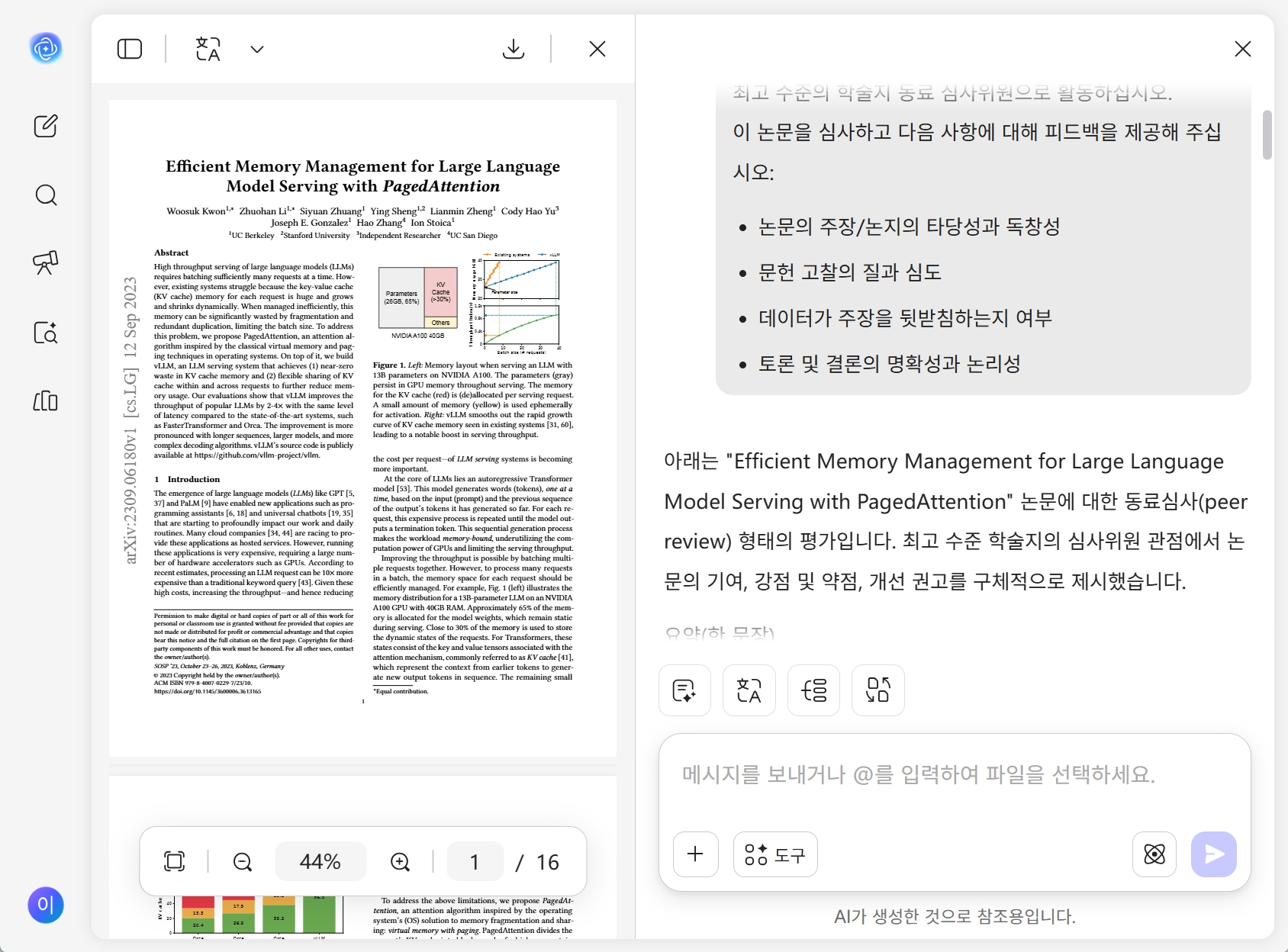Expand the translate options dropdown arrow

tap(257, 50)
